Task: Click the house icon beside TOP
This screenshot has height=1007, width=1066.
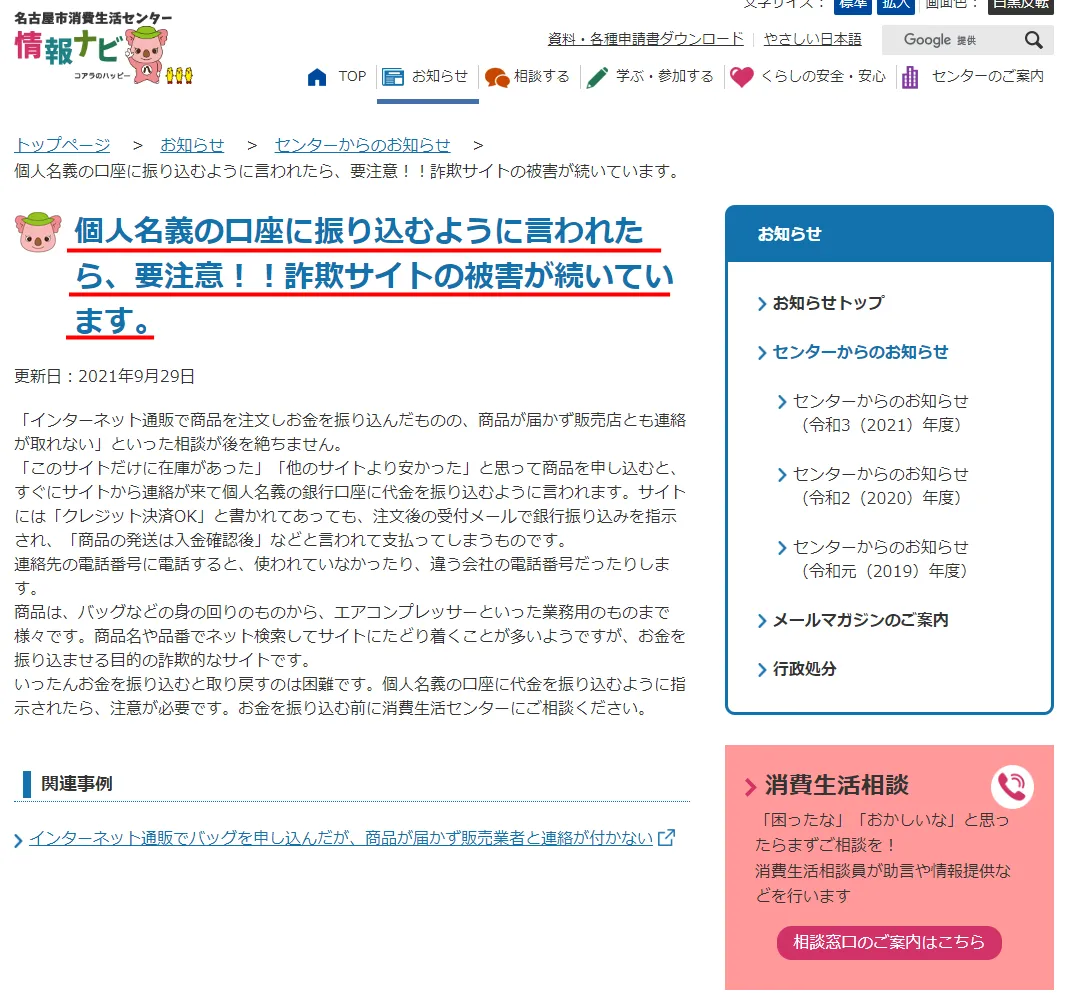Action: click(x=317, y=77)
